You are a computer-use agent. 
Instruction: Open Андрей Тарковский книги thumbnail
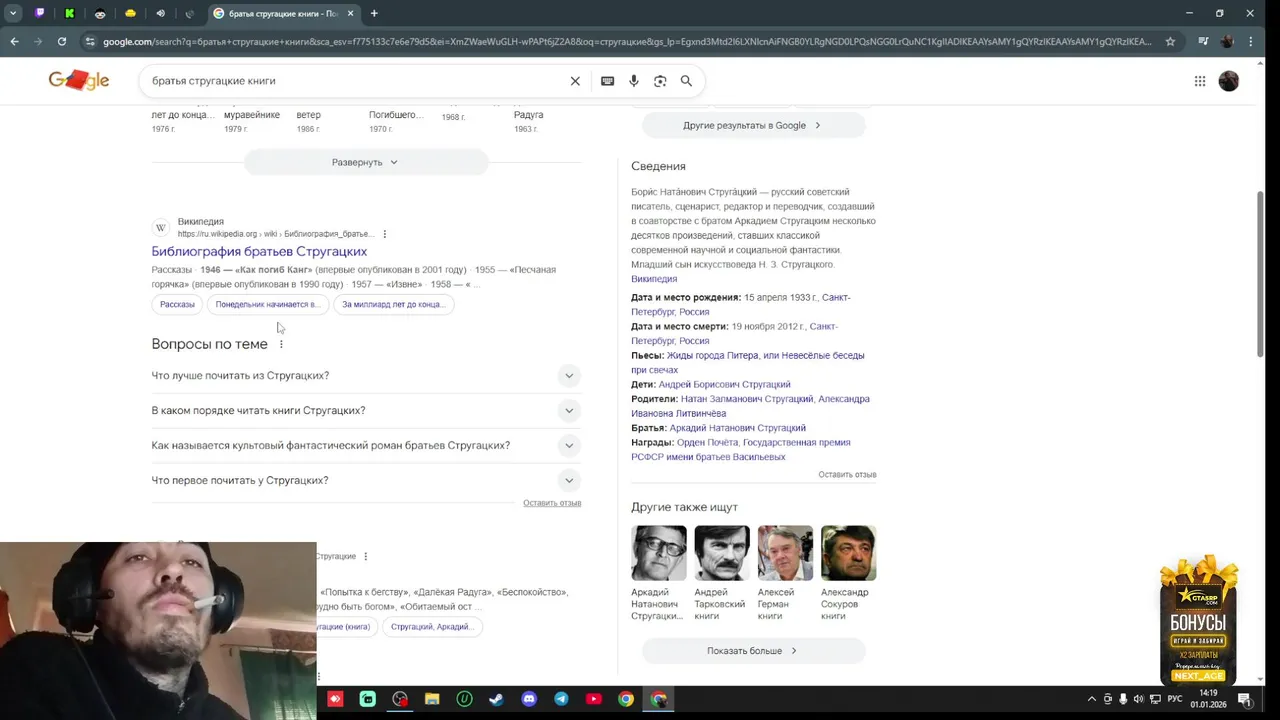pos(722,553)
